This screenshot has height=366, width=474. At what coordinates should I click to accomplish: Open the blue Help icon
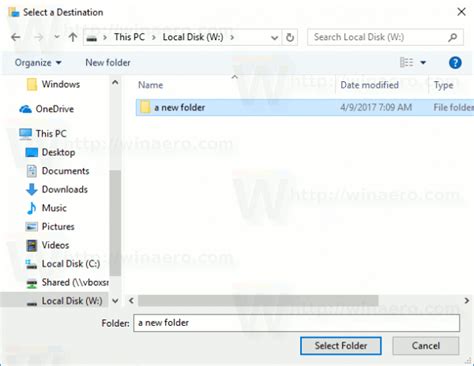[455, 63]
